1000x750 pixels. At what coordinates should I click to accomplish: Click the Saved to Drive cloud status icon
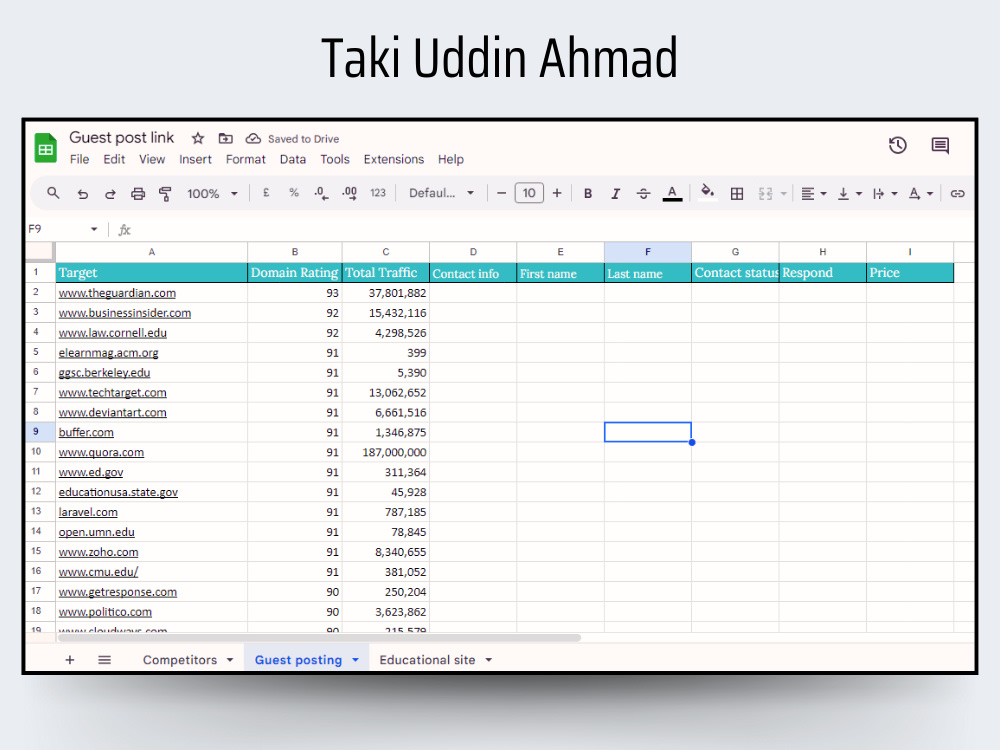pyautogui.click(x=253, y=138)
